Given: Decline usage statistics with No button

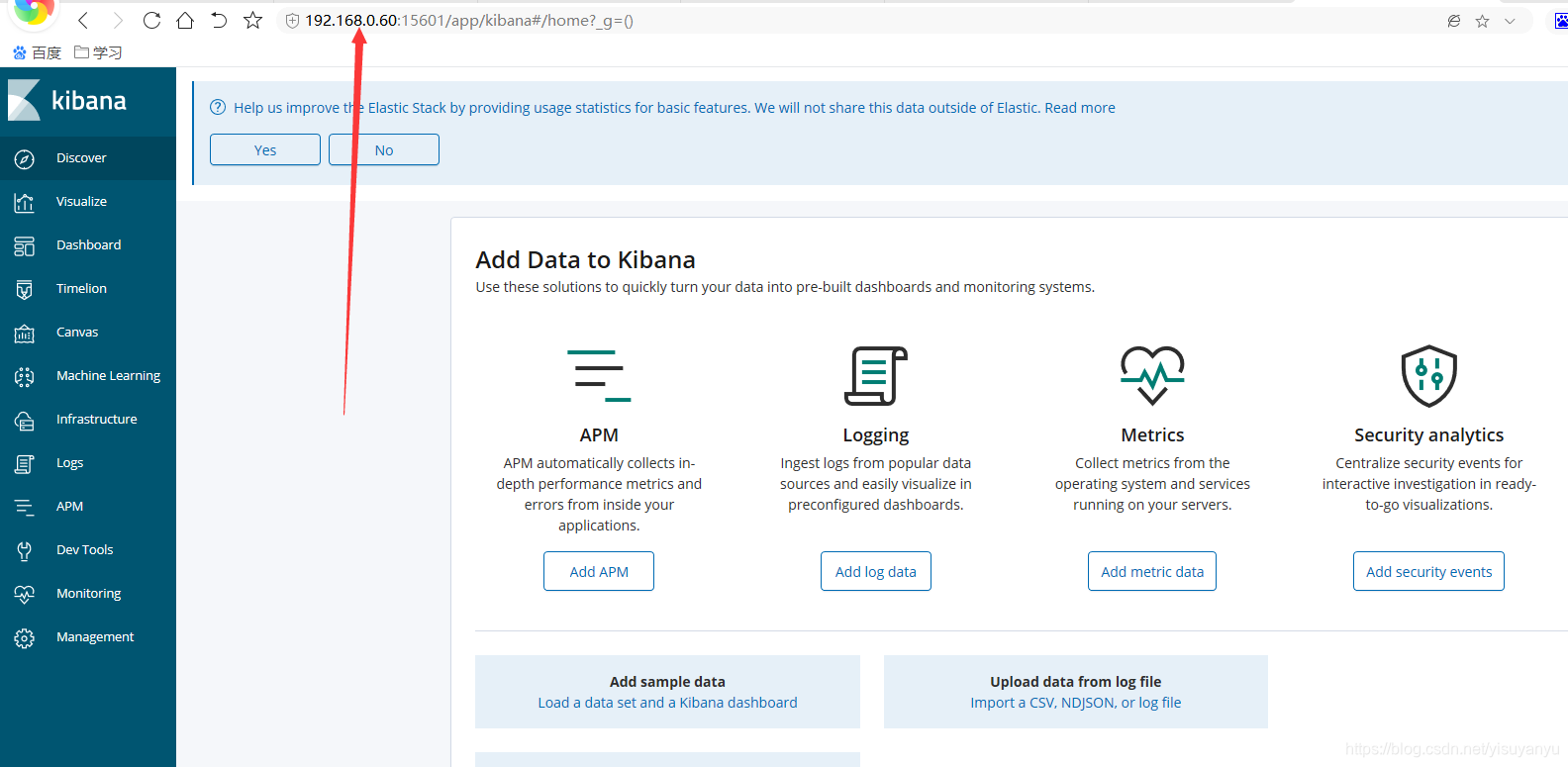Looking at the screenshot, I should 384,149.
